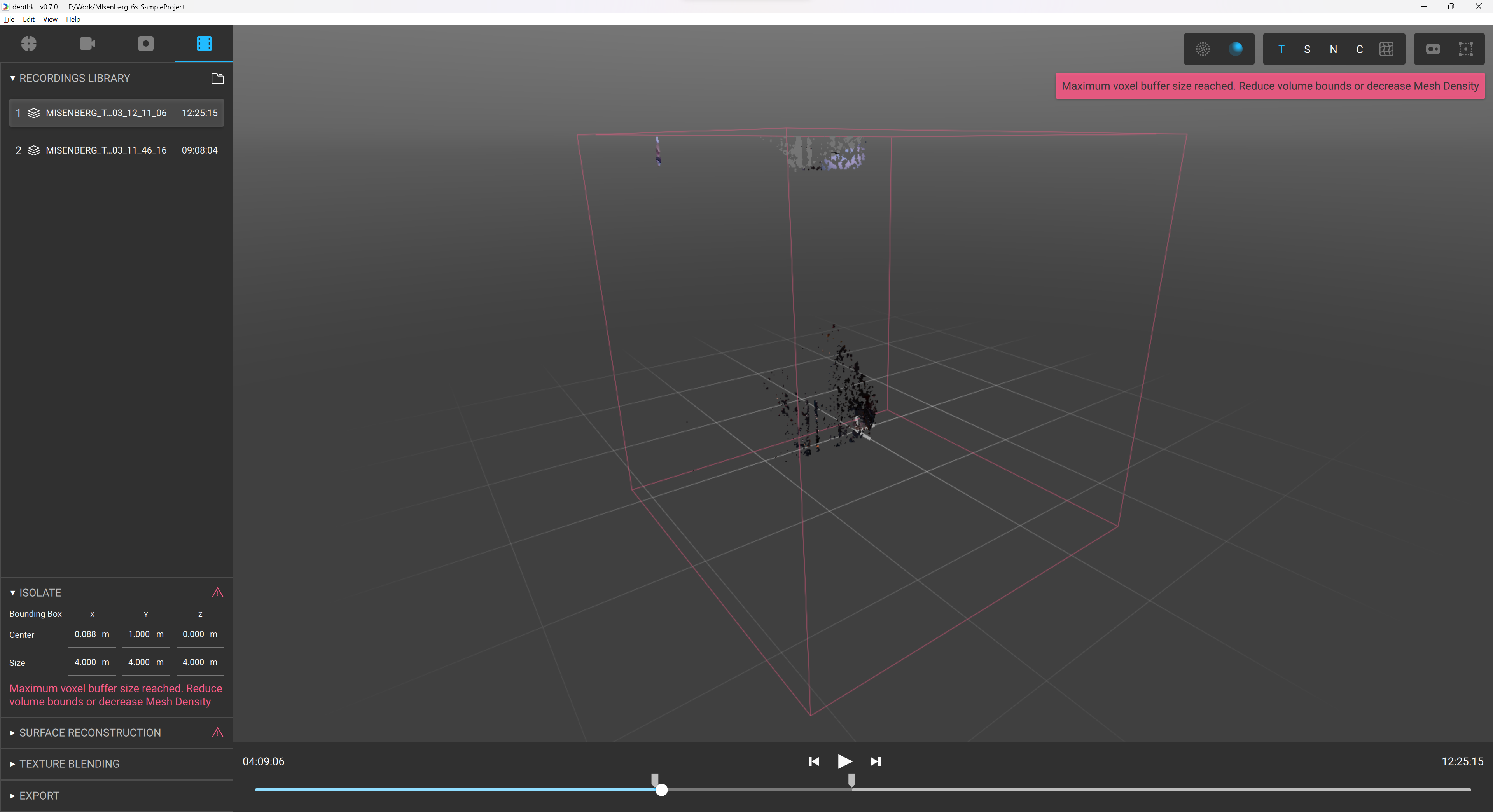
Task: Open the View menu
Action: pyautogui.click(x=50, y=19)
